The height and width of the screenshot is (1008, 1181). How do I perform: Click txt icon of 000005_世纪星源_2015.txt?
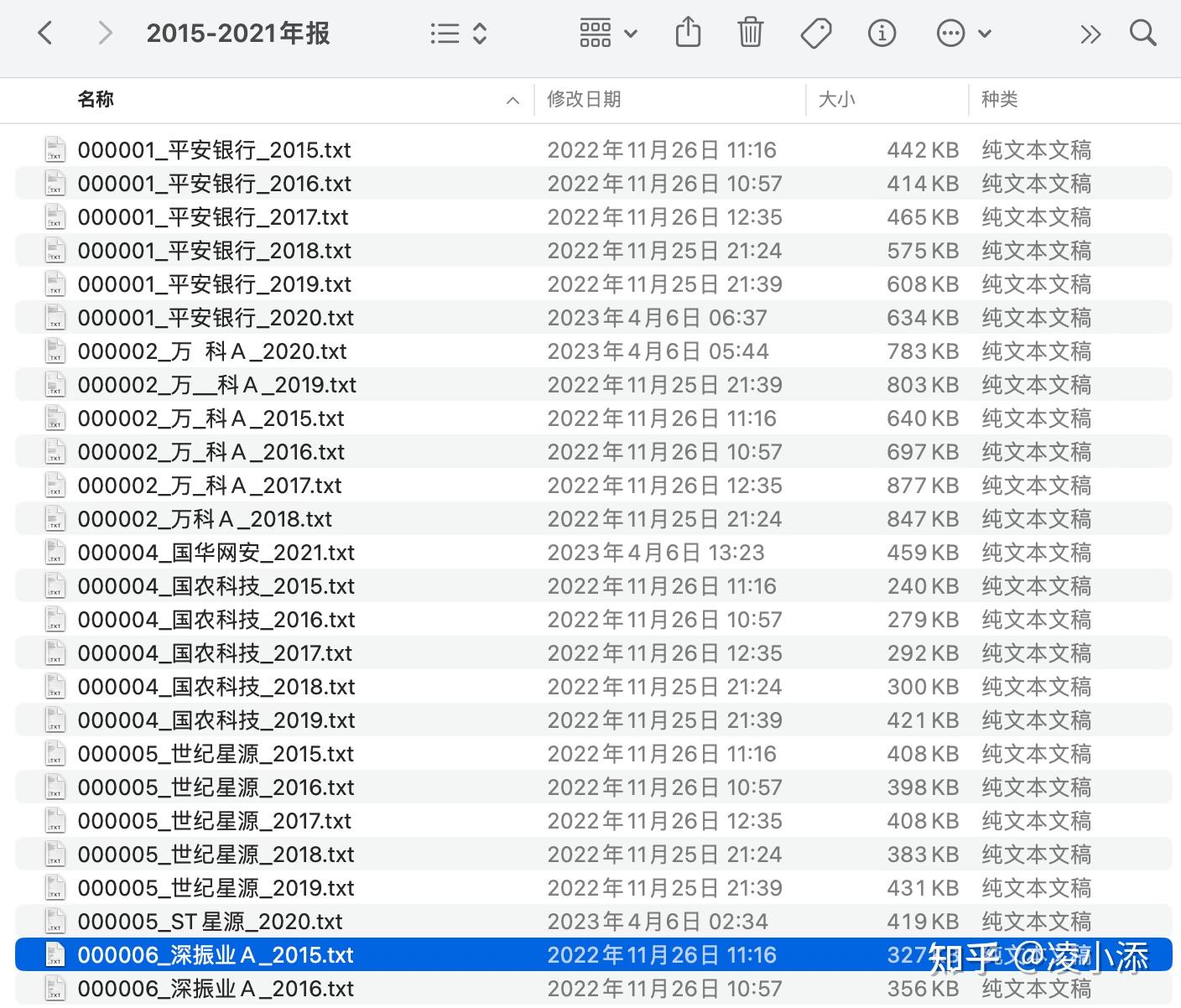(55, 753)
